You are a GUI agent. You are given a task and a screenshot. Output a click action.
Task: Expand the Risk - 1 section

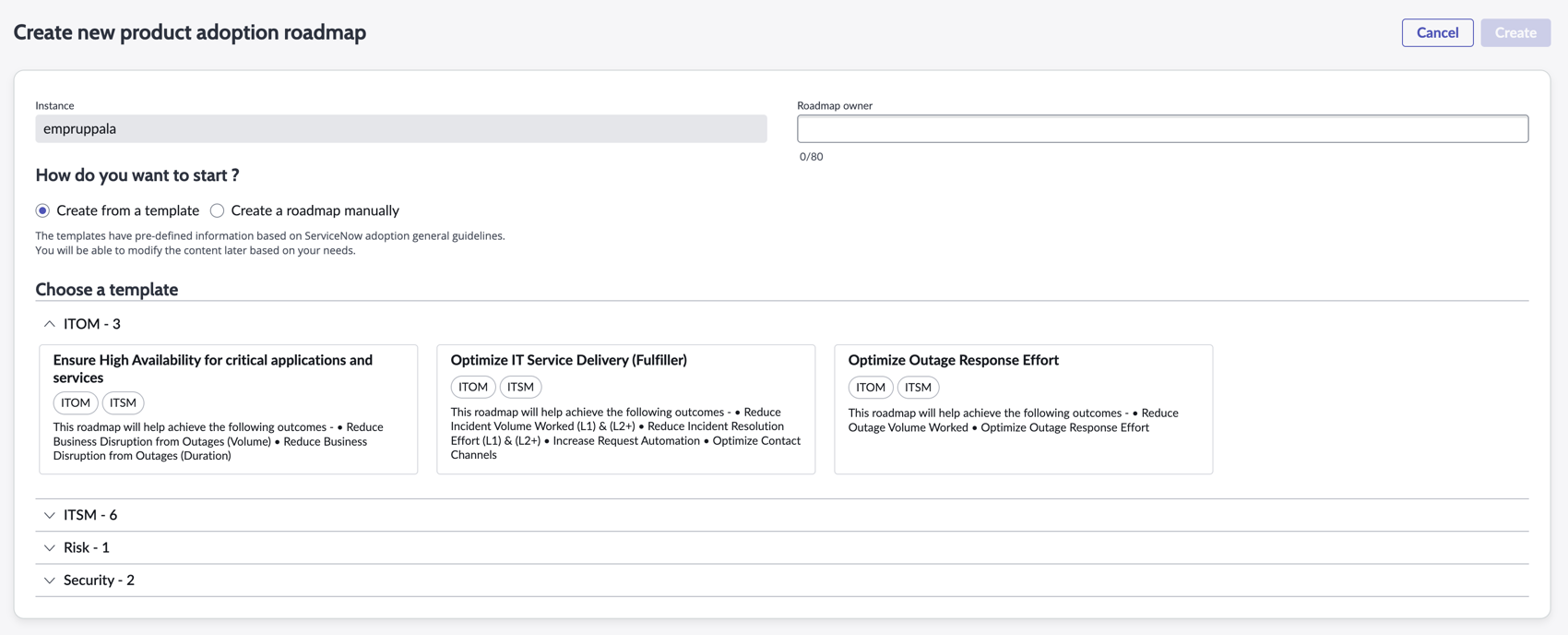pyautogui.click(x=782, y=547)
